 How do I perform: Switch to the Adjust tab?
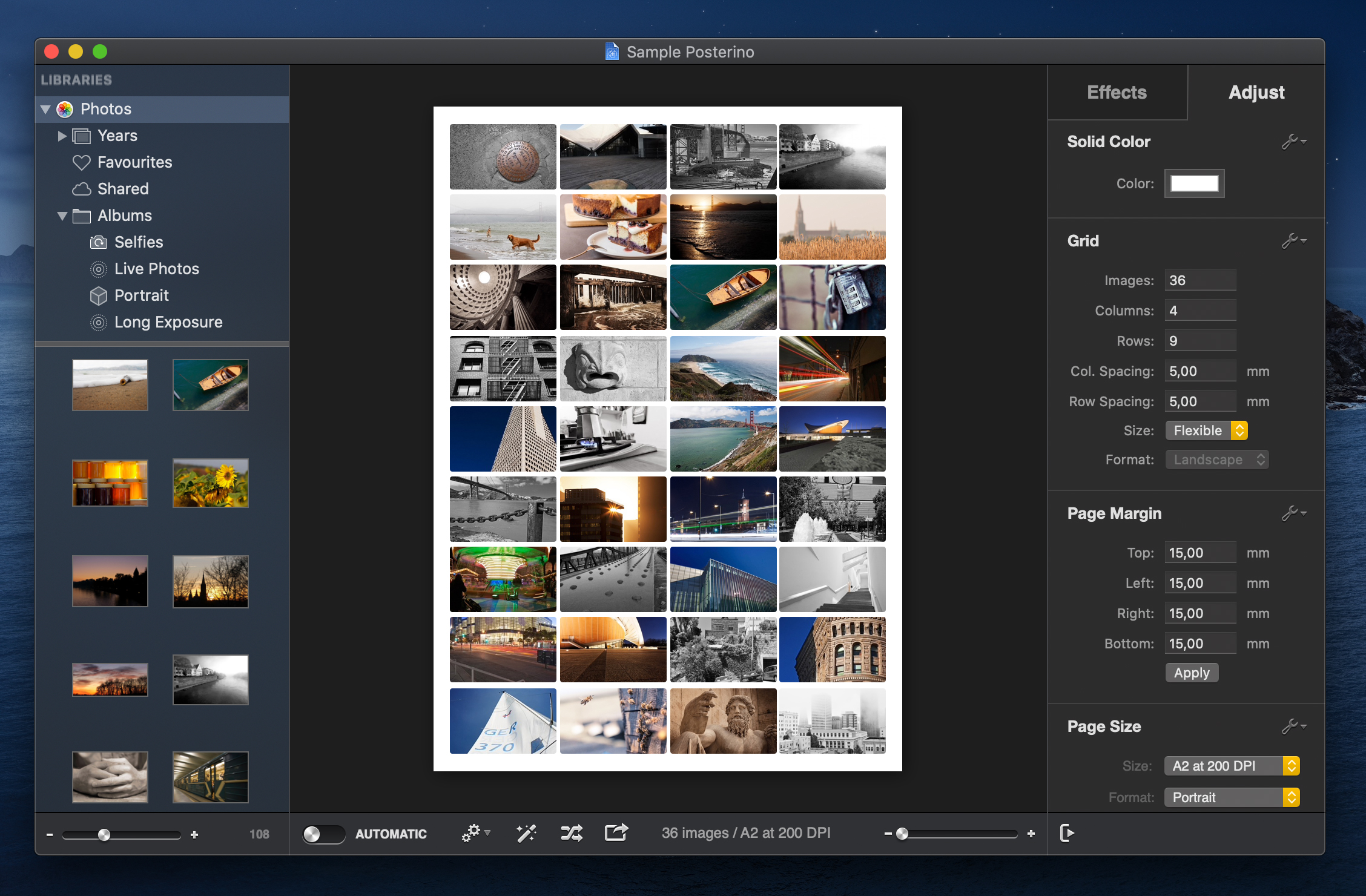click(x=1256, y=92)
